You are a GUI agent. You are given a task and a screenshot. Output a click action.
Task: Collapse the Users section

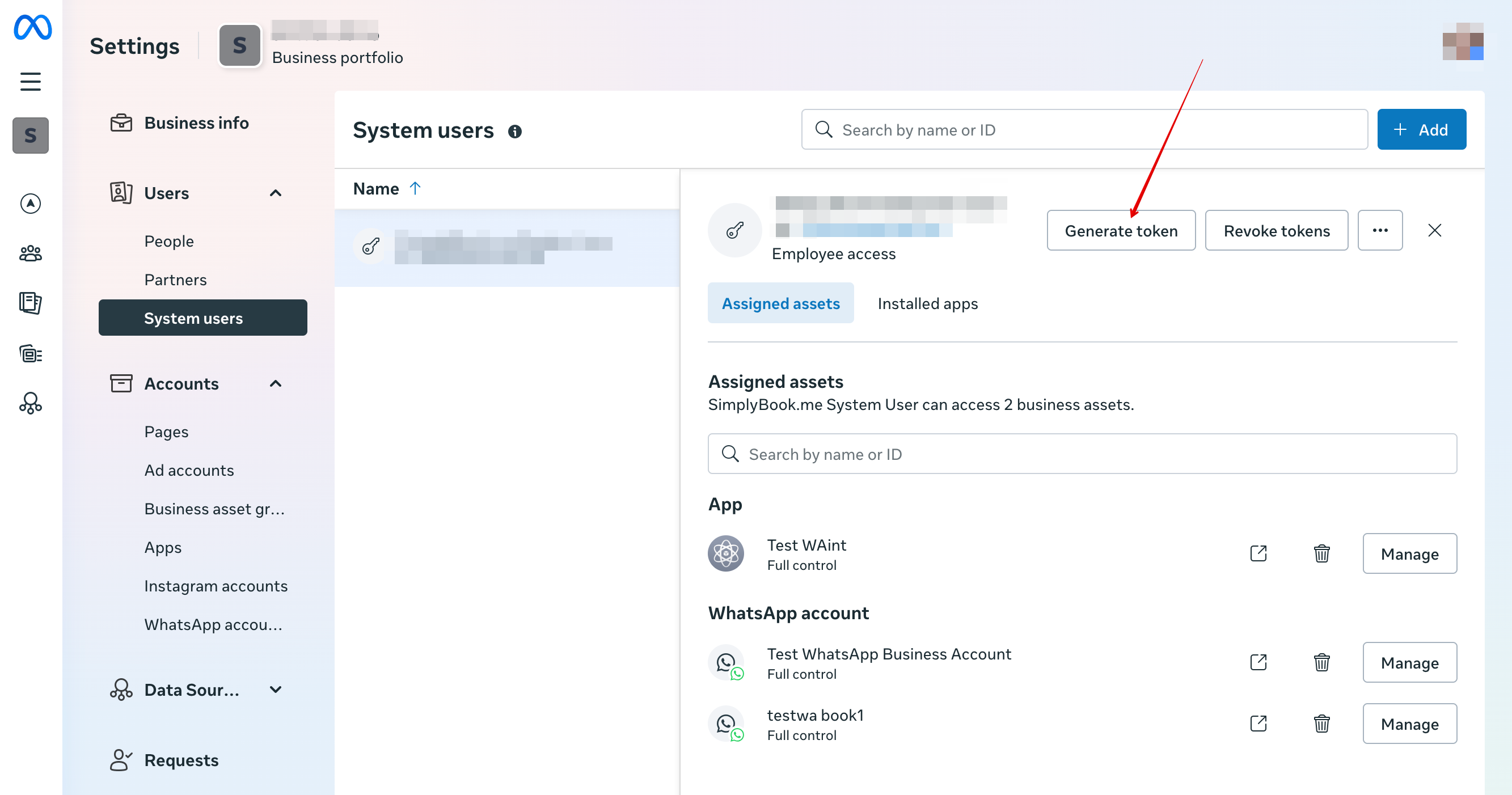[x=275, y=193]
